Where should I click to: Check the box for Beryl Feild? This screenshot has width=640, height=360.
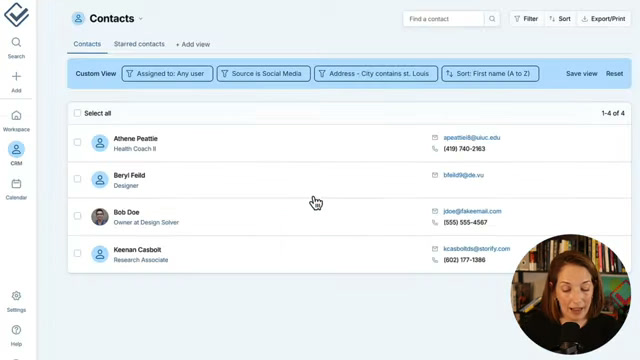(x=77, y=179)
